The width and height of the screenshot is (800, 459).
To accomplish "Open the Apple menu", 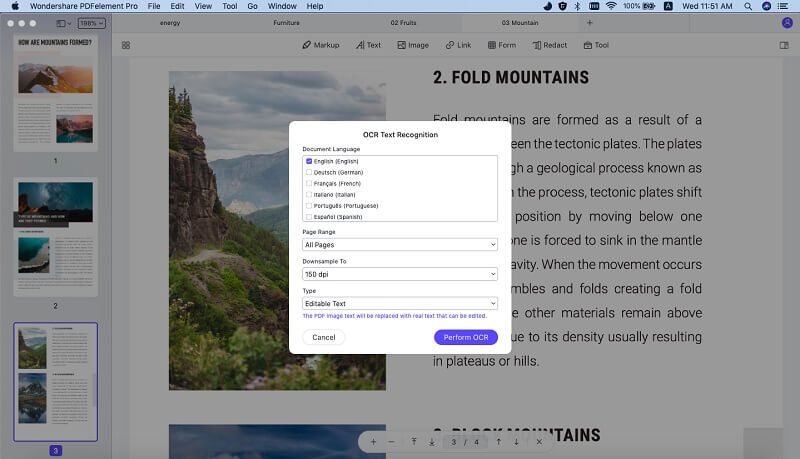I will (15, 6).
